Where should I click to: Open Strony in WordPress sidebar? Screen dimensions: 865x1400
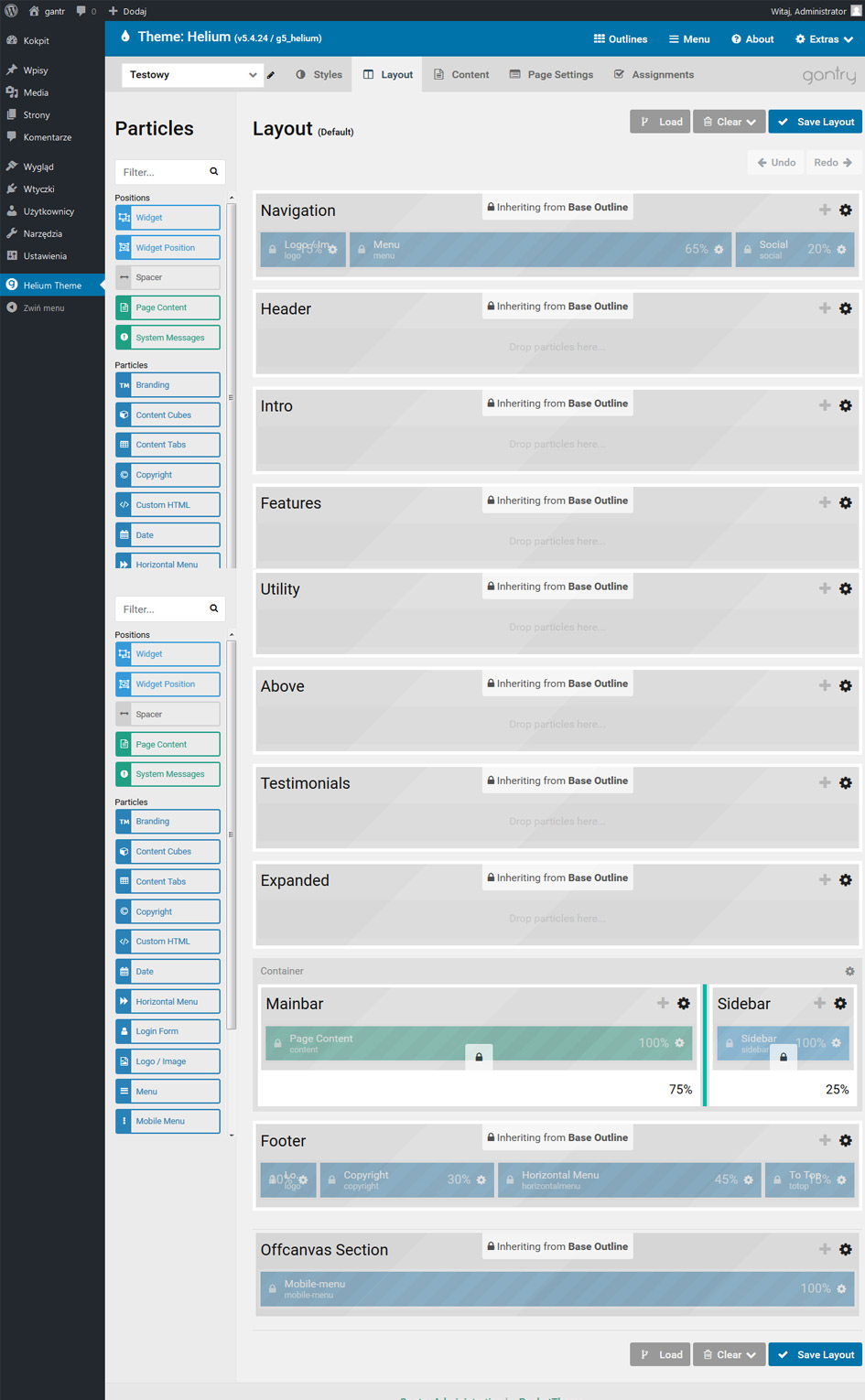pyautogui.click(x=52, y=115)
